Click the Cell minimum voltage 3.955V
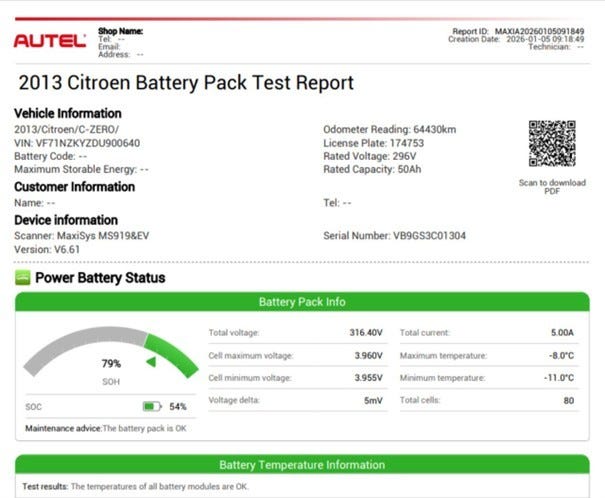Screen dimensions: 605x498 tap(368, 378)
